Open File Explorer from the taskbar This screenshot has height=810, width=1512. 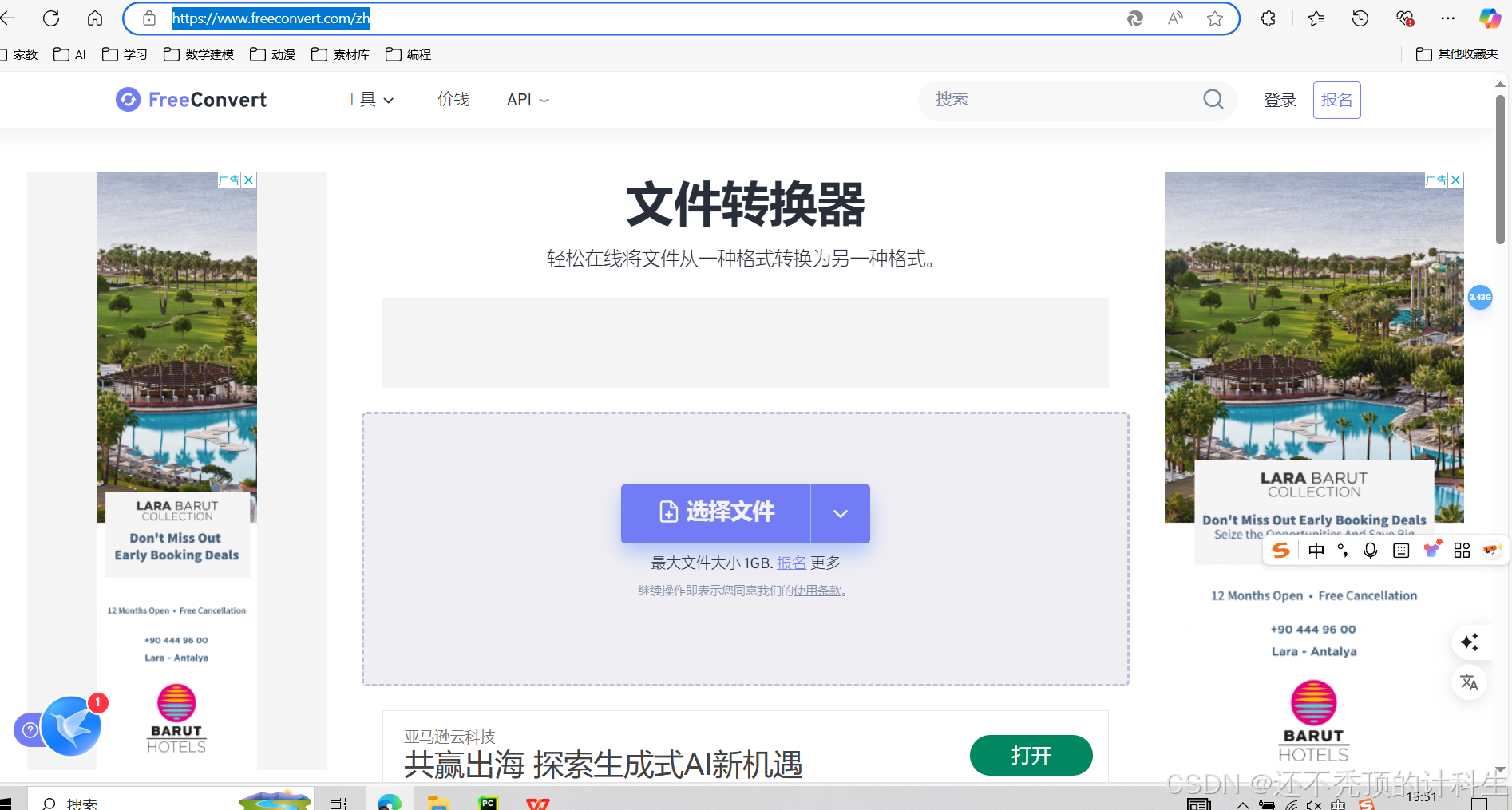pyautogui.click(x=438, y=802)
